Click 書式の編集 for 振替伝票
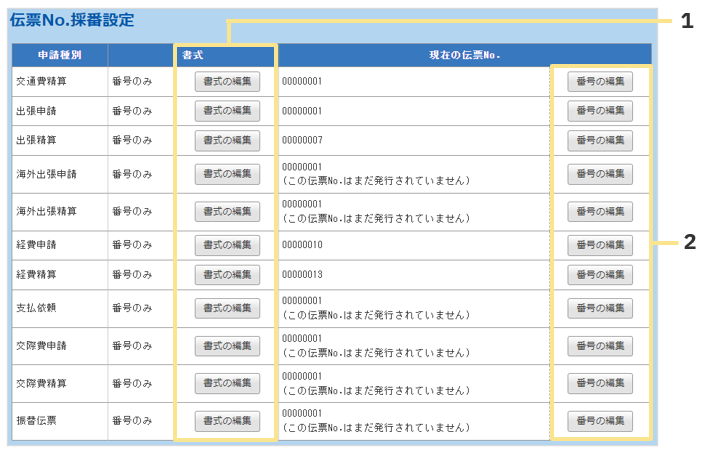Screen dimensions: 705x452 pyautogui.click(x=227, y=421)
